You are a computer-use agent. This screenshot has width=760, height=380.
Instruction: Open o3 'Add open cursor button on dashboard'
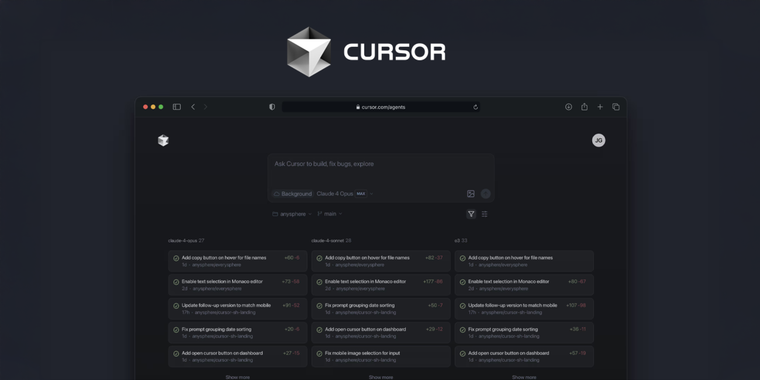(x=524, y=356)
